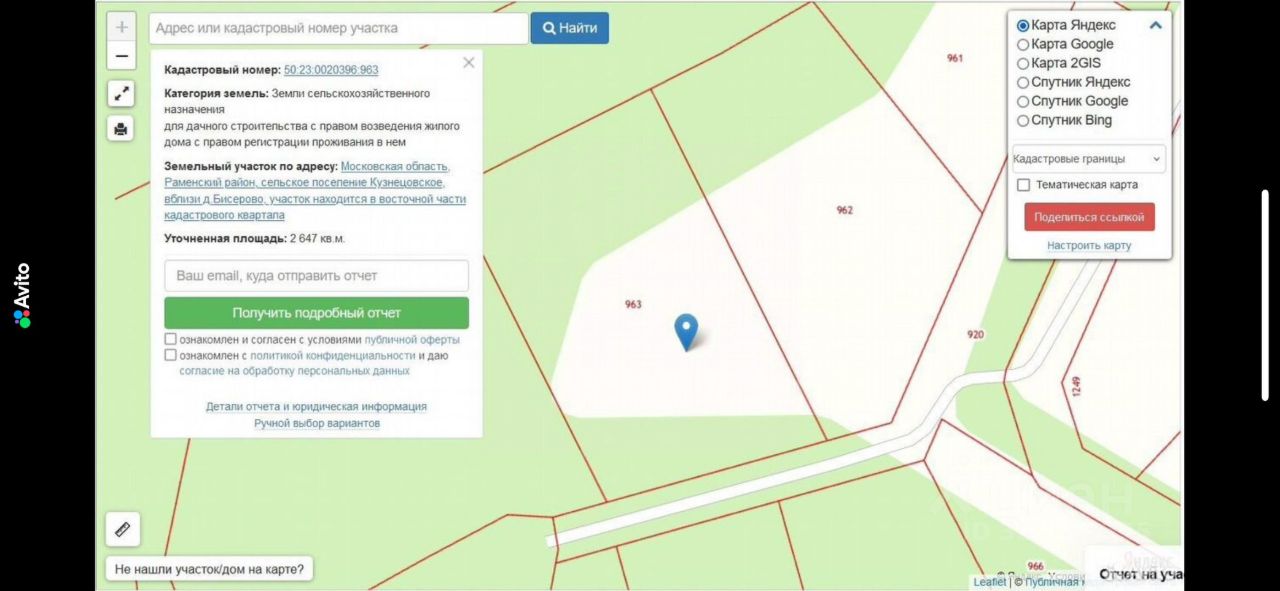Viewport: 1280px width, 591px height.
Task: Zoom out the map with minus button
Action: coord(121,56)
